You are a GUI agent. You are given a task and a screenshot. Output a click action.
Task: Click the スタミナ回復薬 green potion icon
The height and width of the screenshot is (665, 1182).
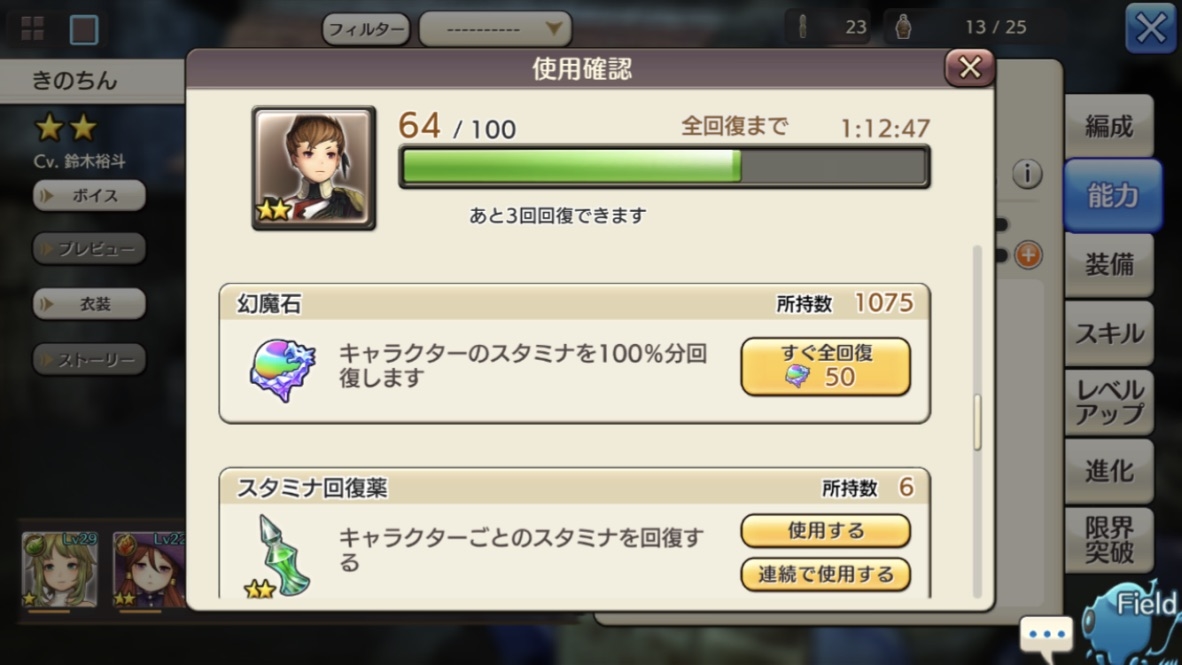pos(278,556)
